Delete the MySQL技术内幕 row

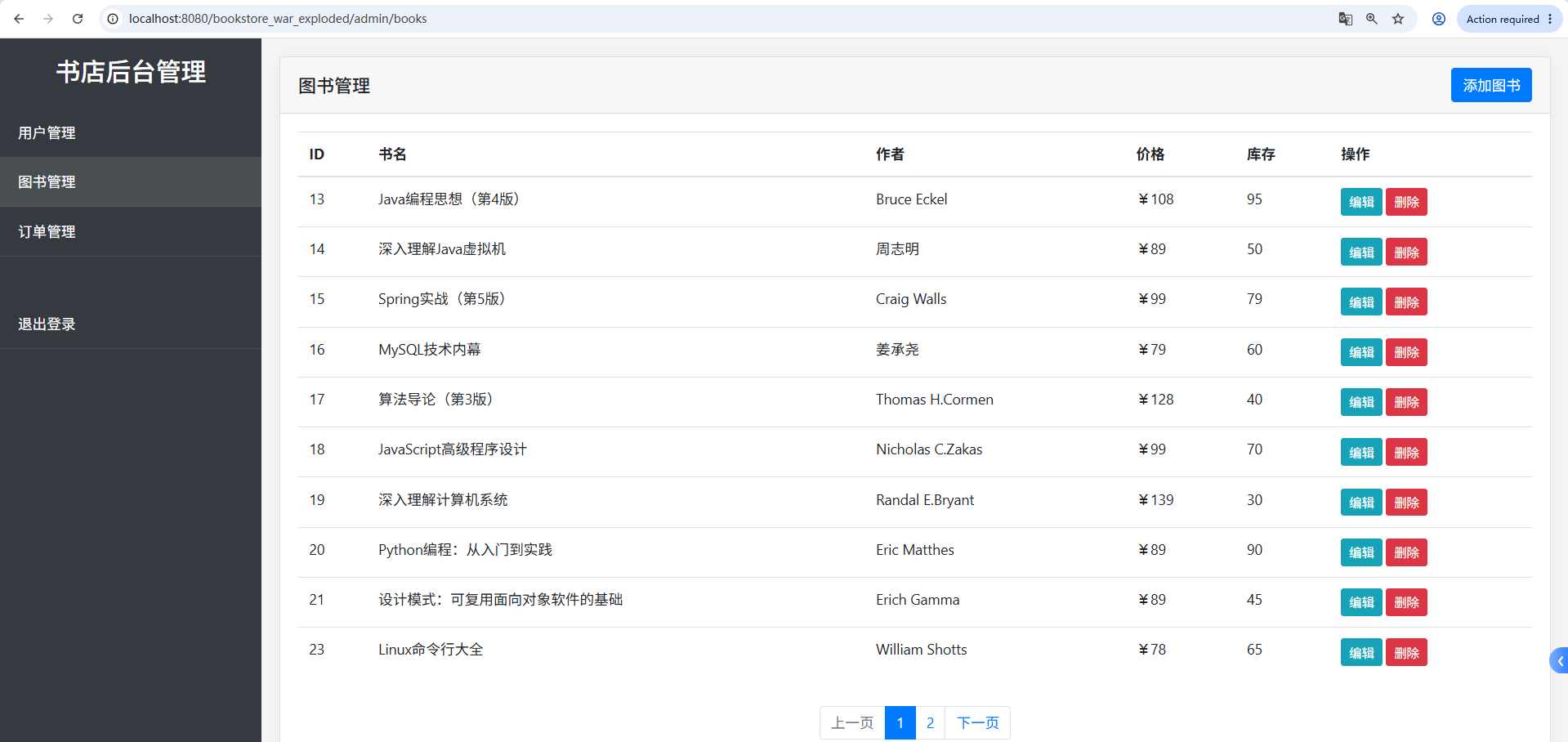coord(1406,352)
